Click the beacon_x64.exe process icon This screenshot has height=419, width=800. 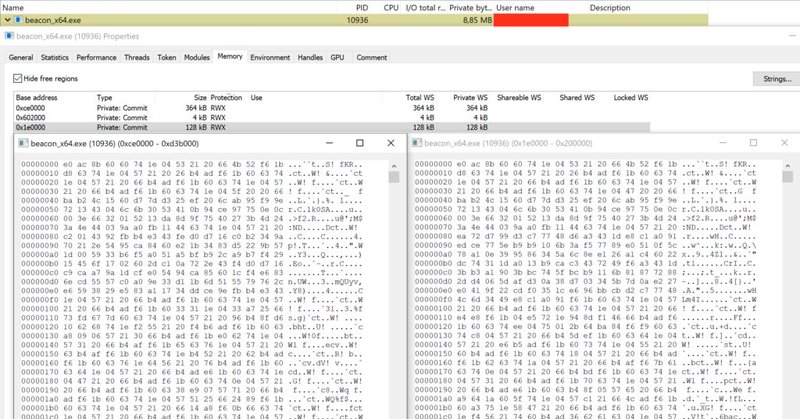18,20
